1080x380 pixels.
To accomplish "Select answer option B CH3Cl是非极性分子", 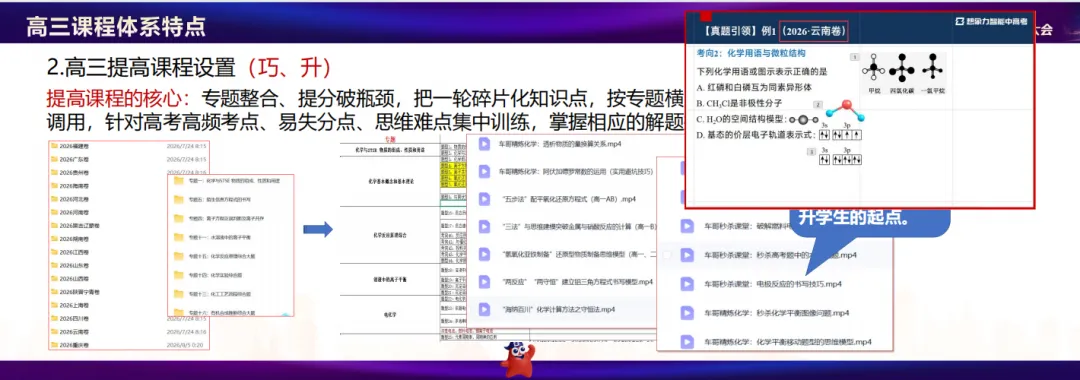I will click(x=740, y=103).
